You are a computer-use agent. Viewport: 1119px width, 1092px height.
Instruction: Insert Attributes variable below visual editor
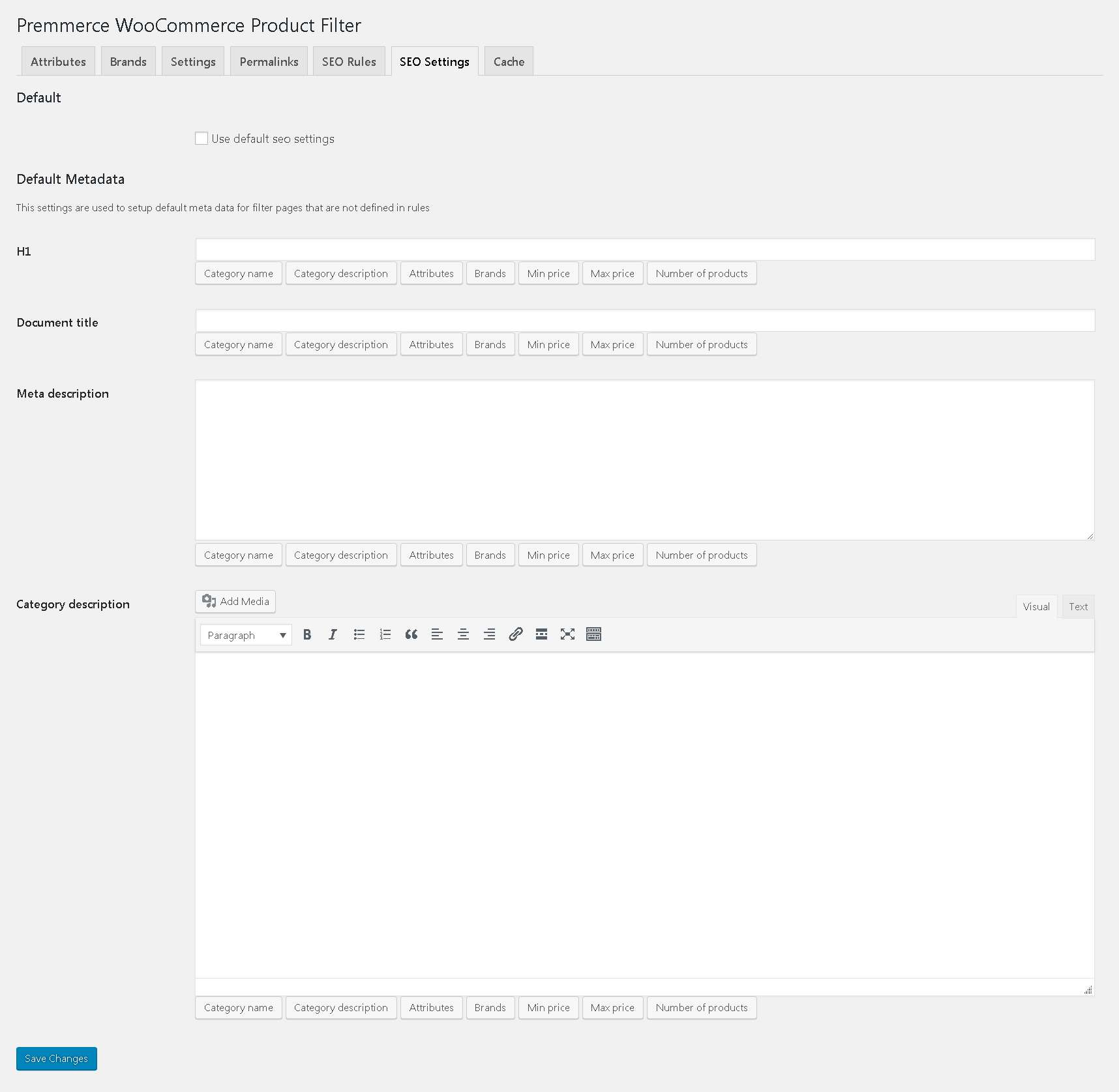pyautogui.click(x=432, y=1007)
